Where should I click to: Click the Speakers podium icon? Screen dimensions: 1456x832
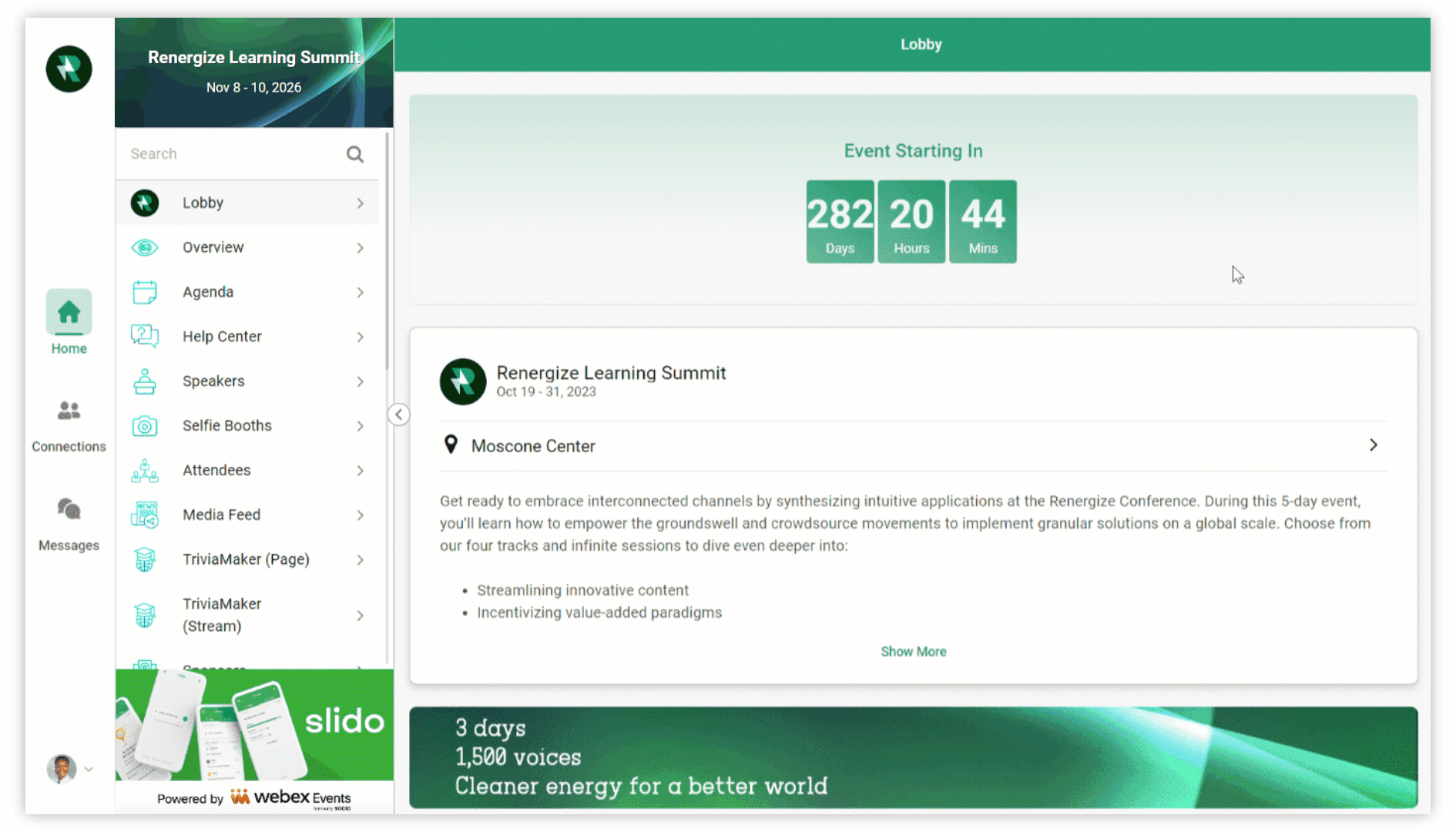[145, 381]
